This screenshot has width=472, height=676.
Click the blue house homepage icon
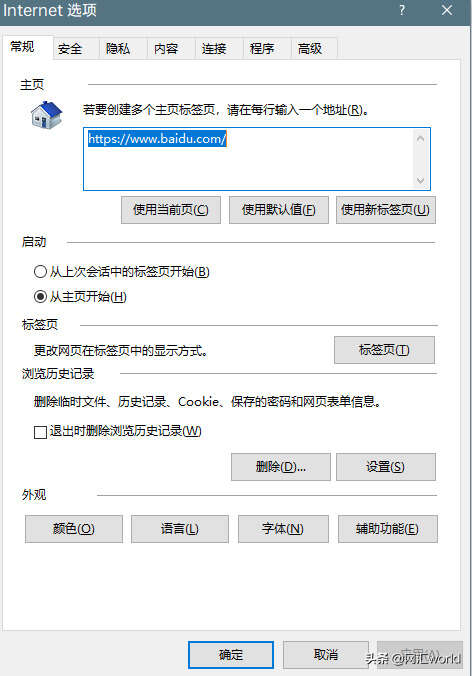click(47, 115)
